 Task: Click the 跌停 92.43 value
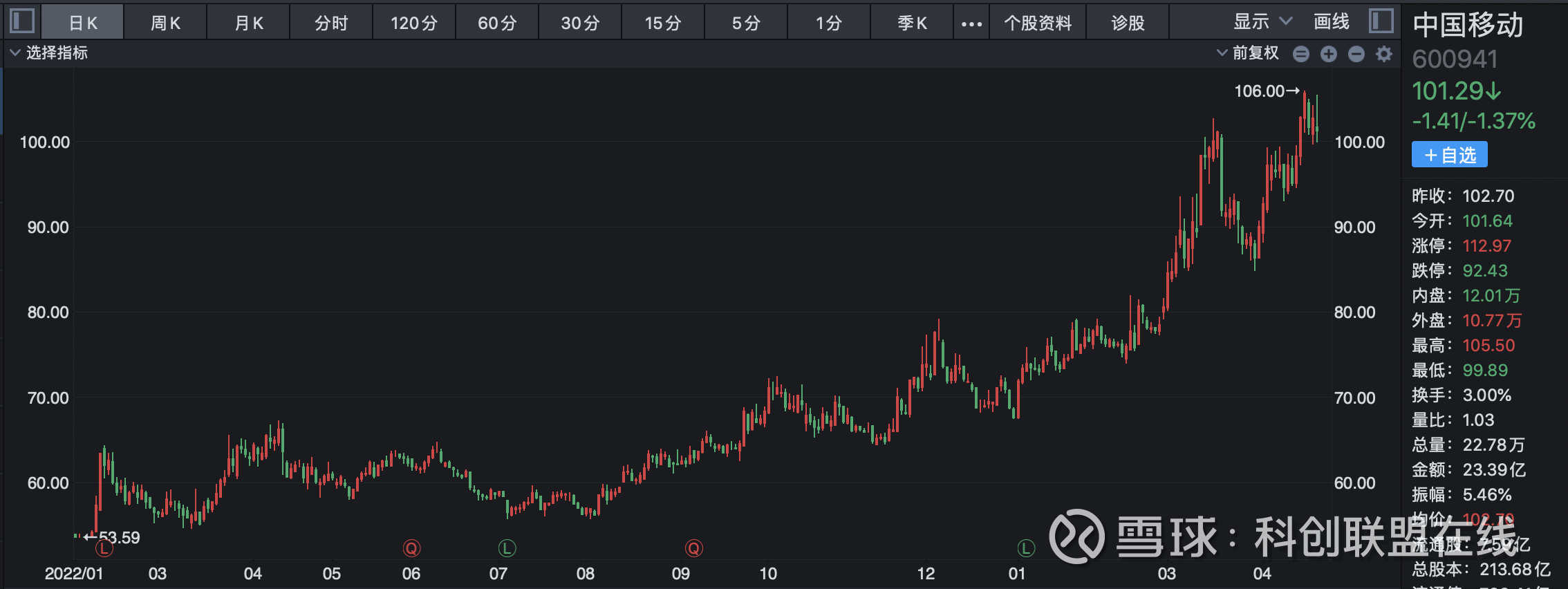click(x=1485, y=270)
